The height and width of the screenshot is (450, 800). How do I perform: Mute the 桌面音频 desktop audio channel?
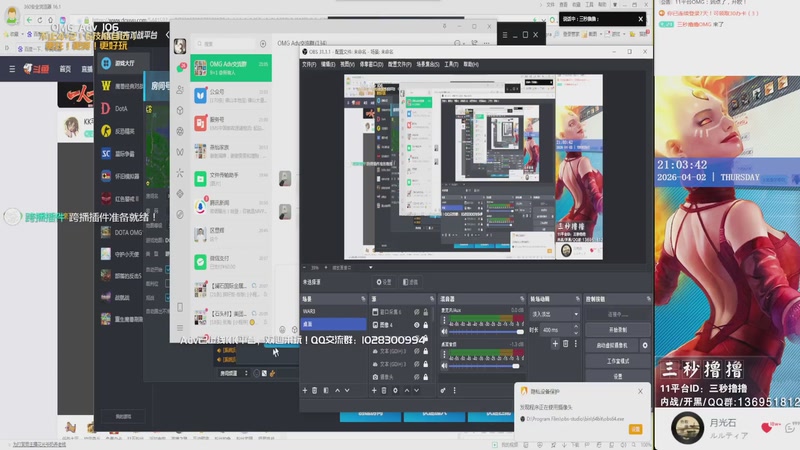444,365
